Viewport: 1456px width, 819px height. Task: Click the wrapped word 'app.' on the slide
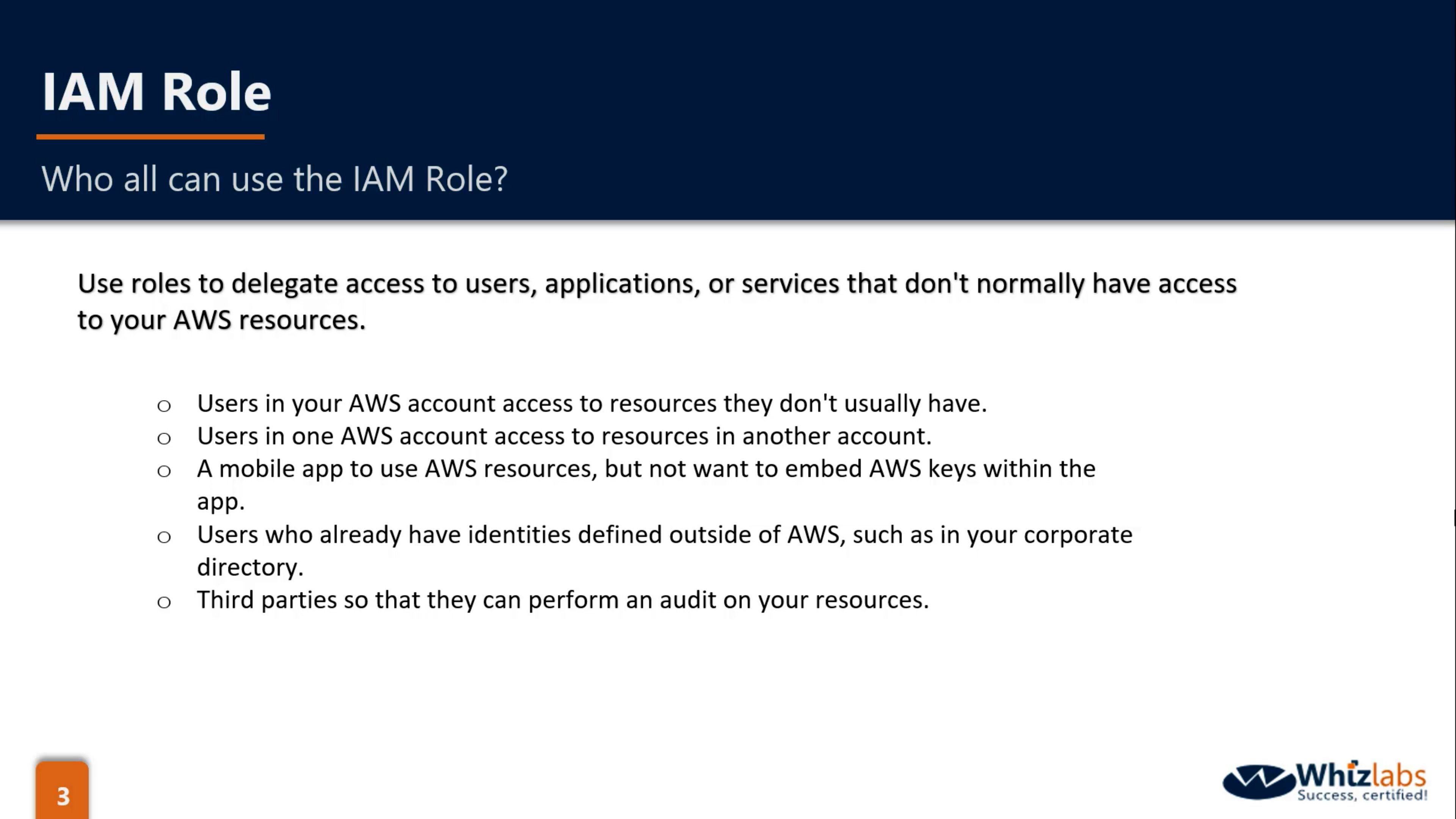pyautogui.click(x=220, y=502)
